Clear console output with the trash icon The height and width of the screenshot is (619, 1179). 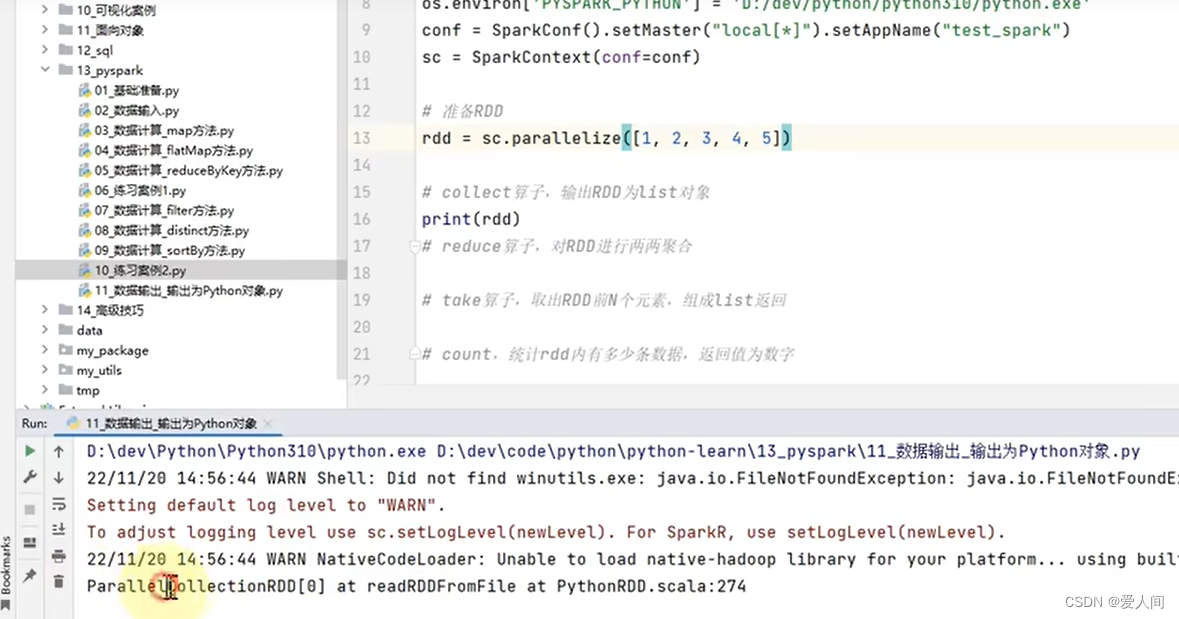(58, 581)
